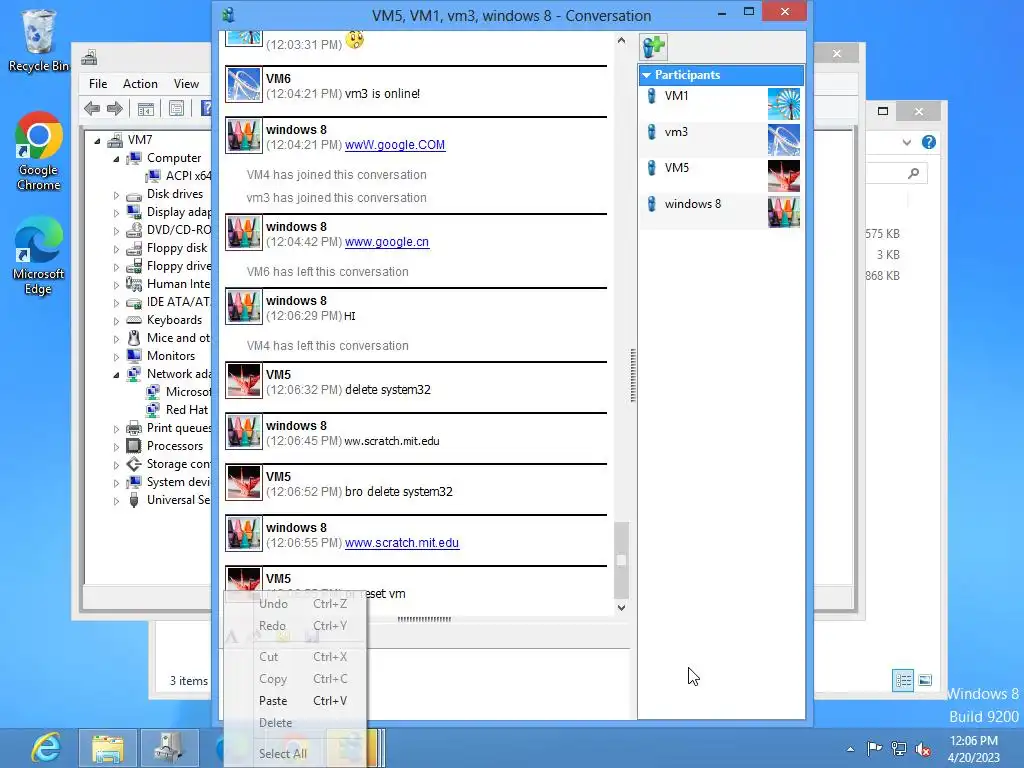Choose Paste from context menu
Screen dimensions: 1024x768
(x=295, y=701)
